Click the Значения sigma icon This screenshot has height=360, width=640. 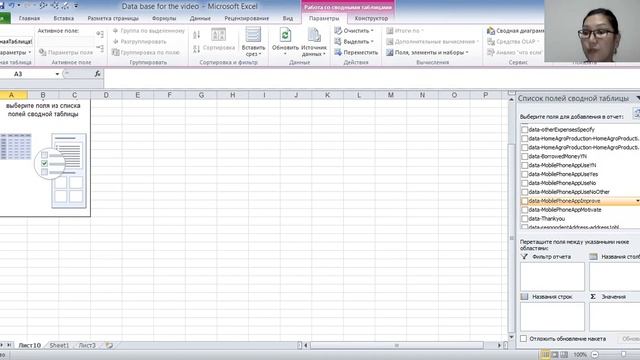(x=593, y=297)
